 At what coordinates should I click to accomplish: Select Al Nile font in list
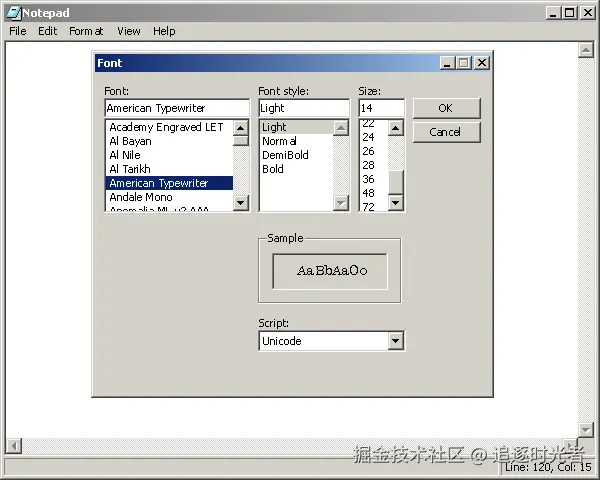click(x=169, y=155)
